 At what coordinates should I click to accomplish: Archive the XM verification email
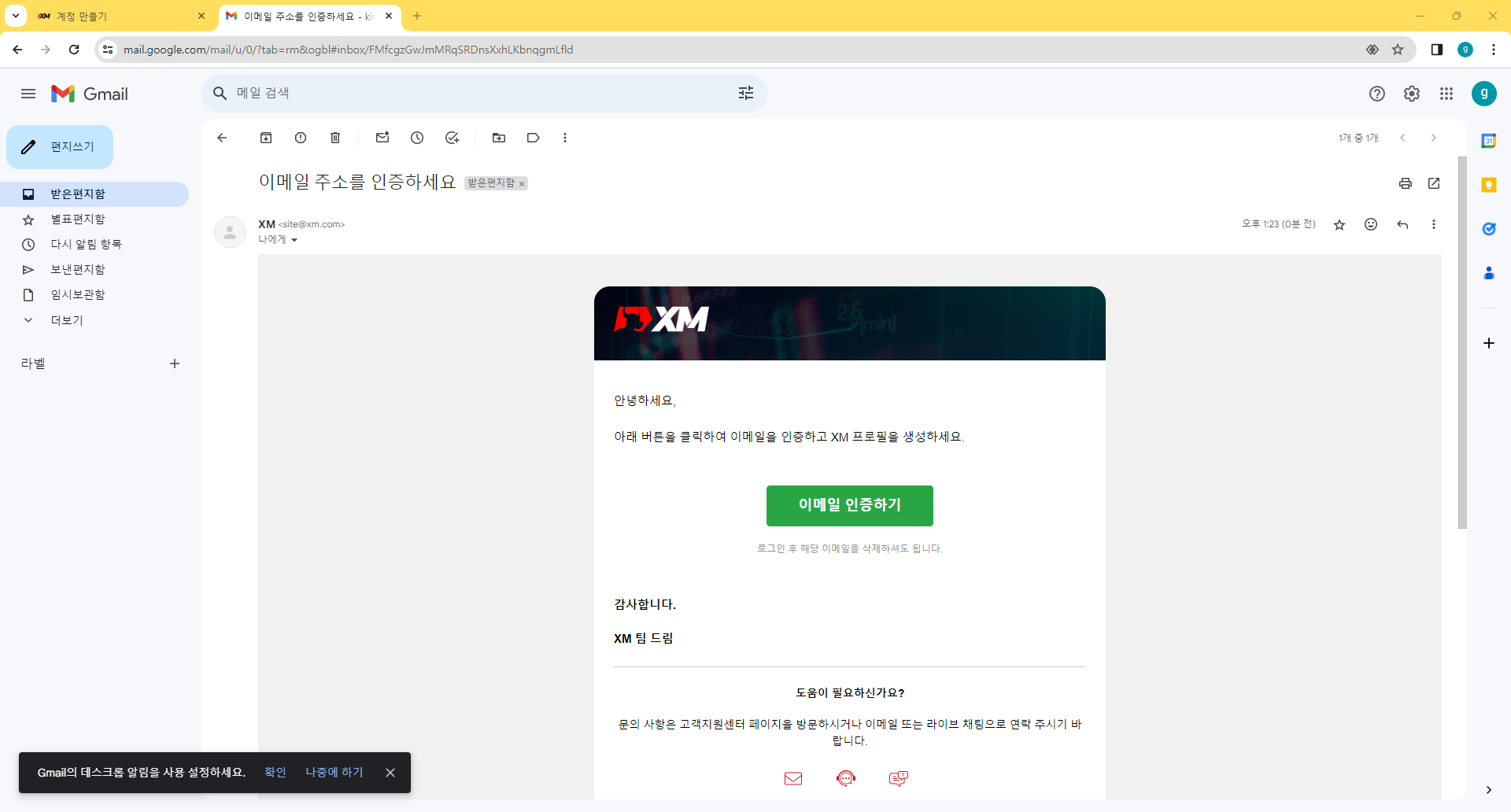tap(266, 137)
